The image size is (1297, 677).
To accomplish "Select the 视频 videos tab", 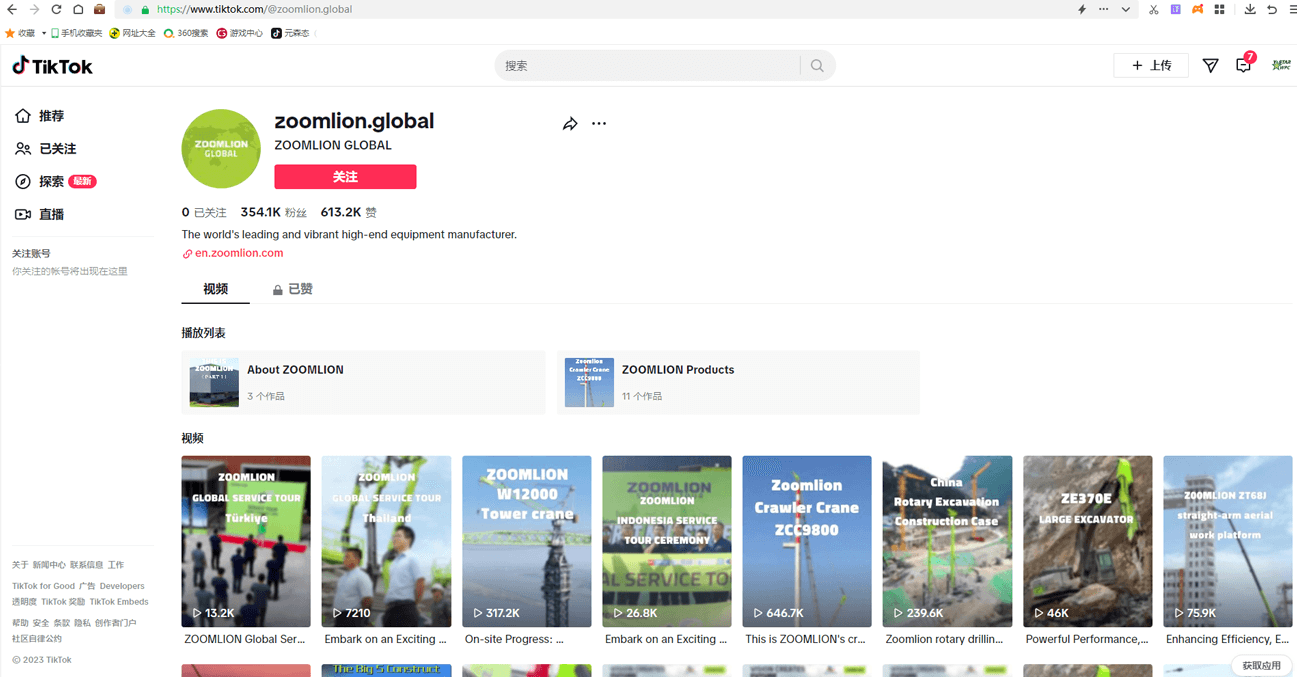I will tap(215, 289).
